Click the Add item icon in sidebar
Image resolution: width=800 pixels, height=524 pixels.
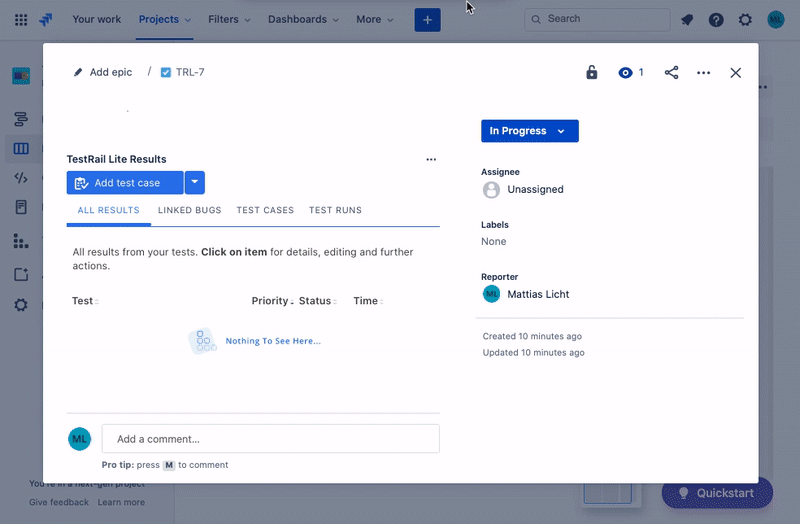pos(21,275)
